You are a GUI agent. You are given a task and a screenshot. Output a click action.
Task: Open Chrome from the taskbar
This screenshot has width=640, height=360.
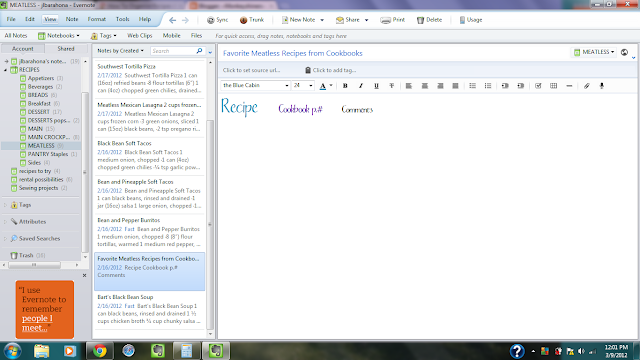[100, 351]
